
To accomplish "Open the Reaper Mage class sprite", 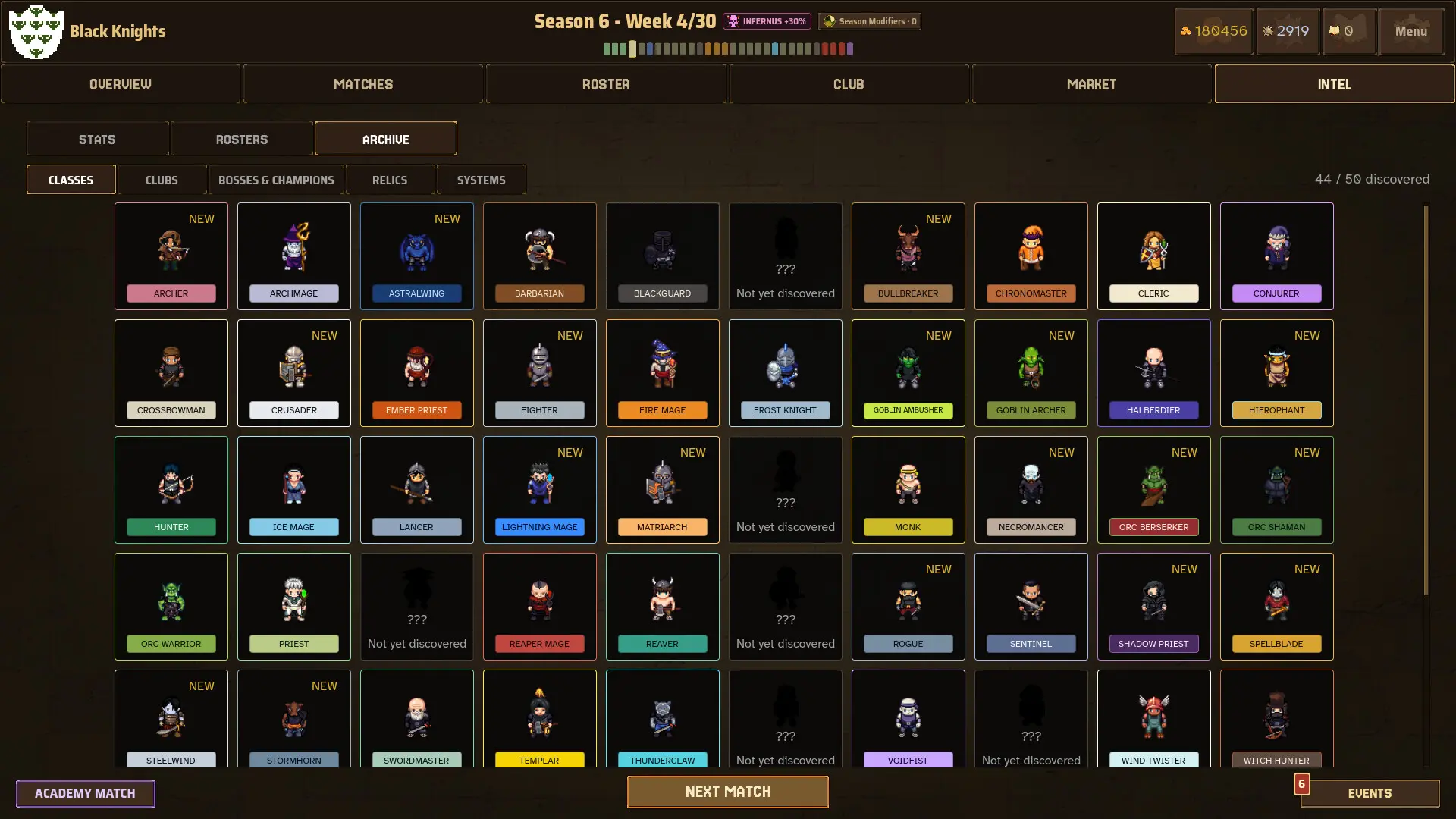I will (x=540, y=601).
